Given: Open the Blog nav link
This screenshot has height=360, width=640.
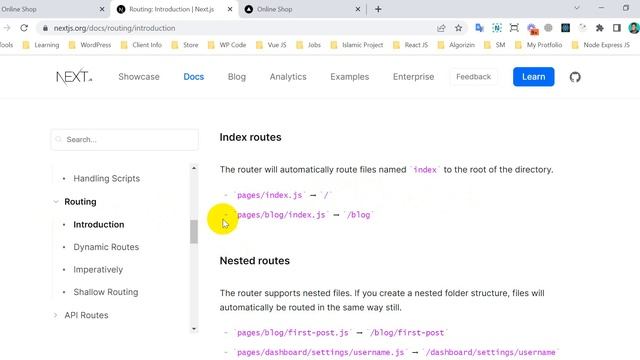Looking at the screenshot, I should click(x=237, y=77).
